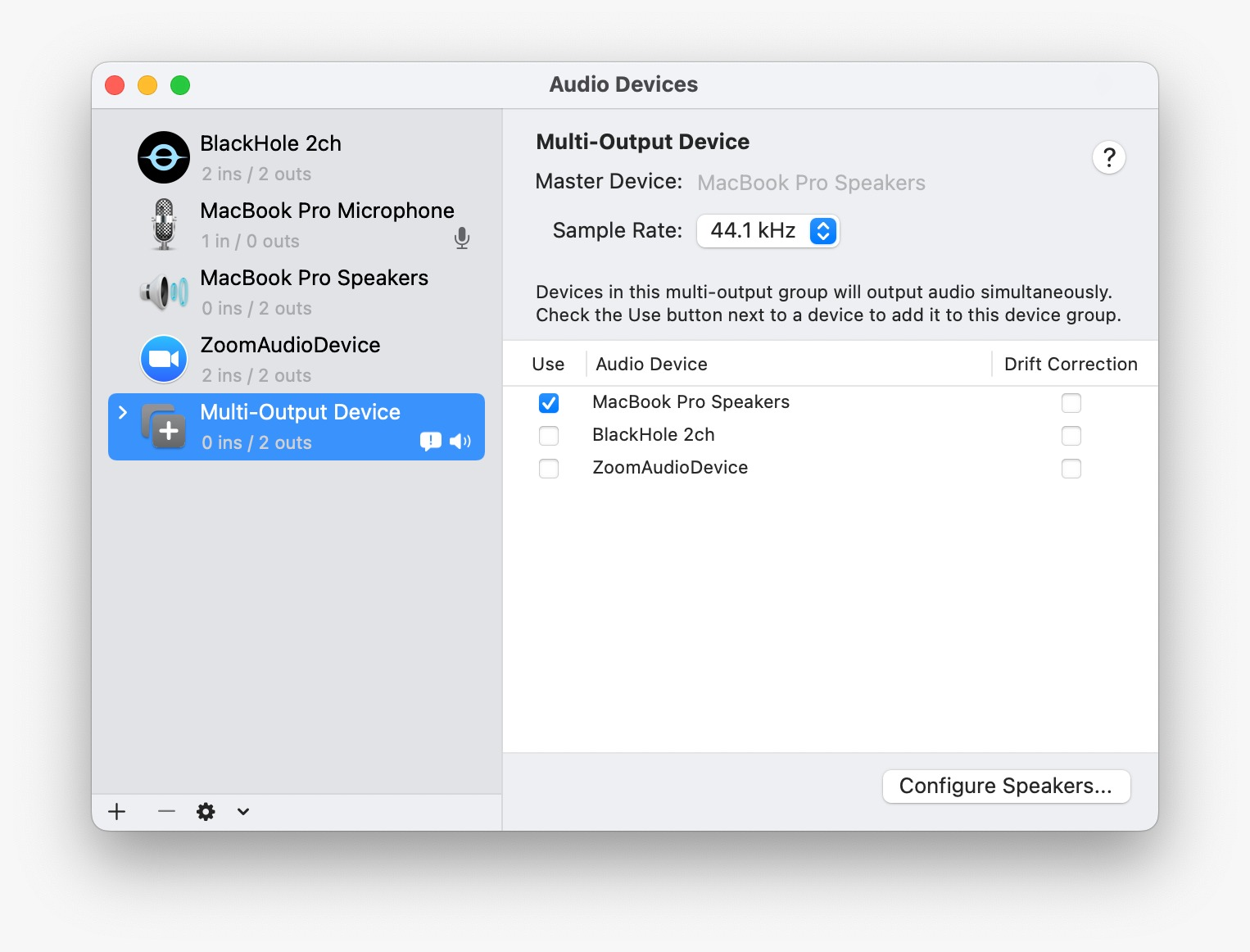Click the Multi-Output Device stack icon

(x=164, y=426)
